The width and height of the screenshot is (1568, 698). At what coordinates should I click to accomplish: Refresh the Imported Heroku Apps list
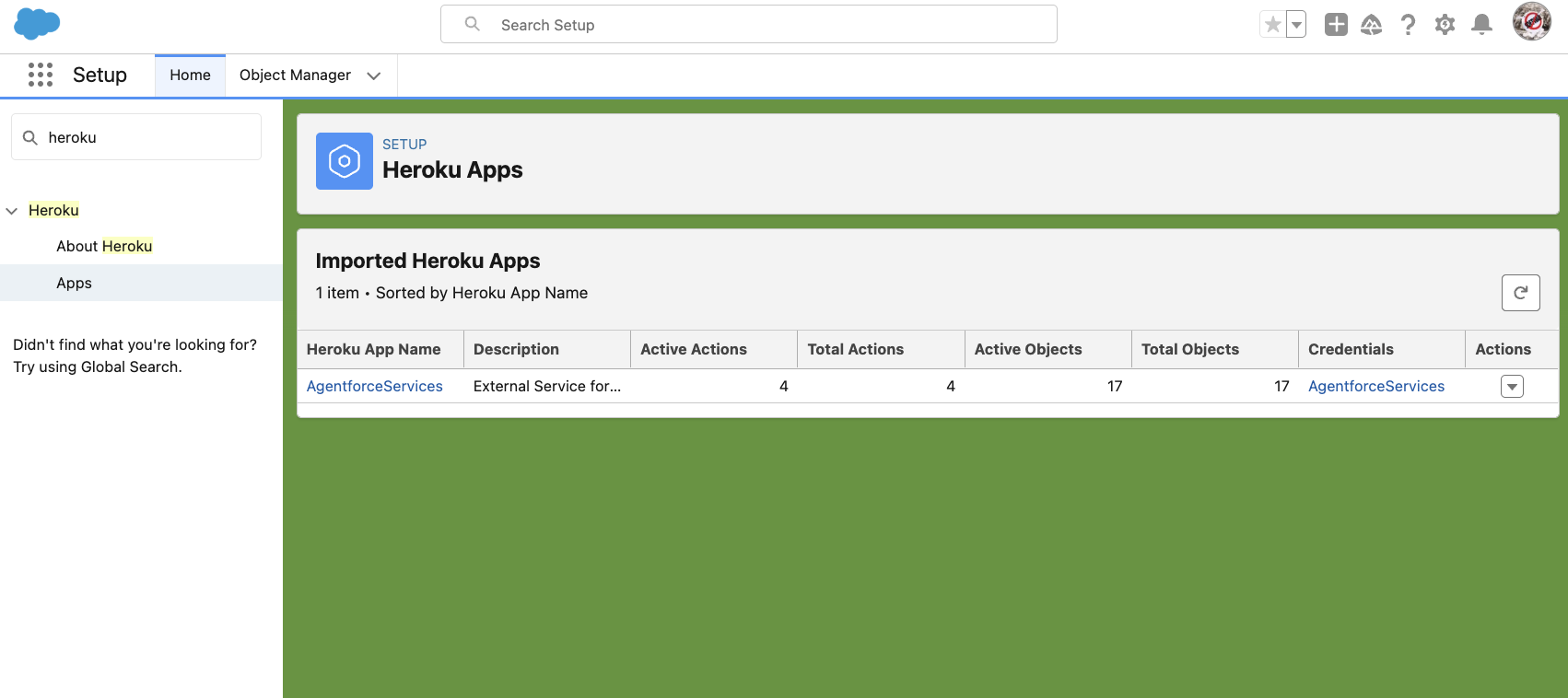click(x=1521, y=293)
